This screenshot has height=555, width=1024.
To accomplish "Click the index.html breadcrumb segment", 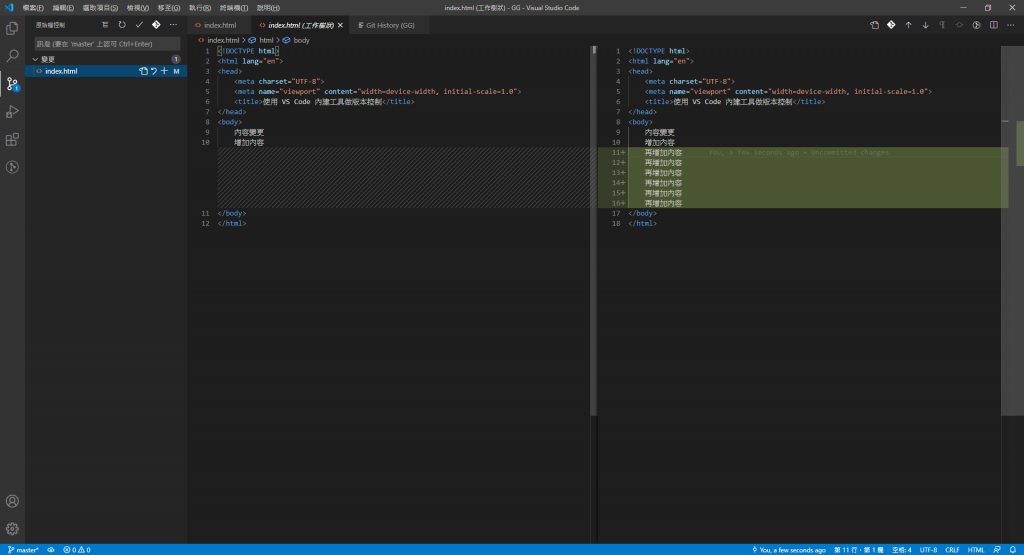I will pyautogui.click(x=223, y=40).
